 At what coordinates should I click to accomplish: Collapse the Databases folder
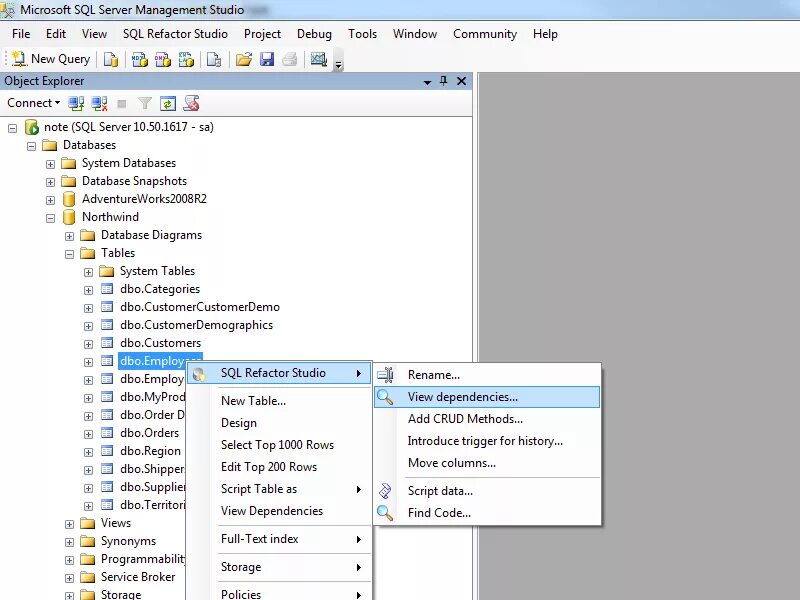(31, 146)
